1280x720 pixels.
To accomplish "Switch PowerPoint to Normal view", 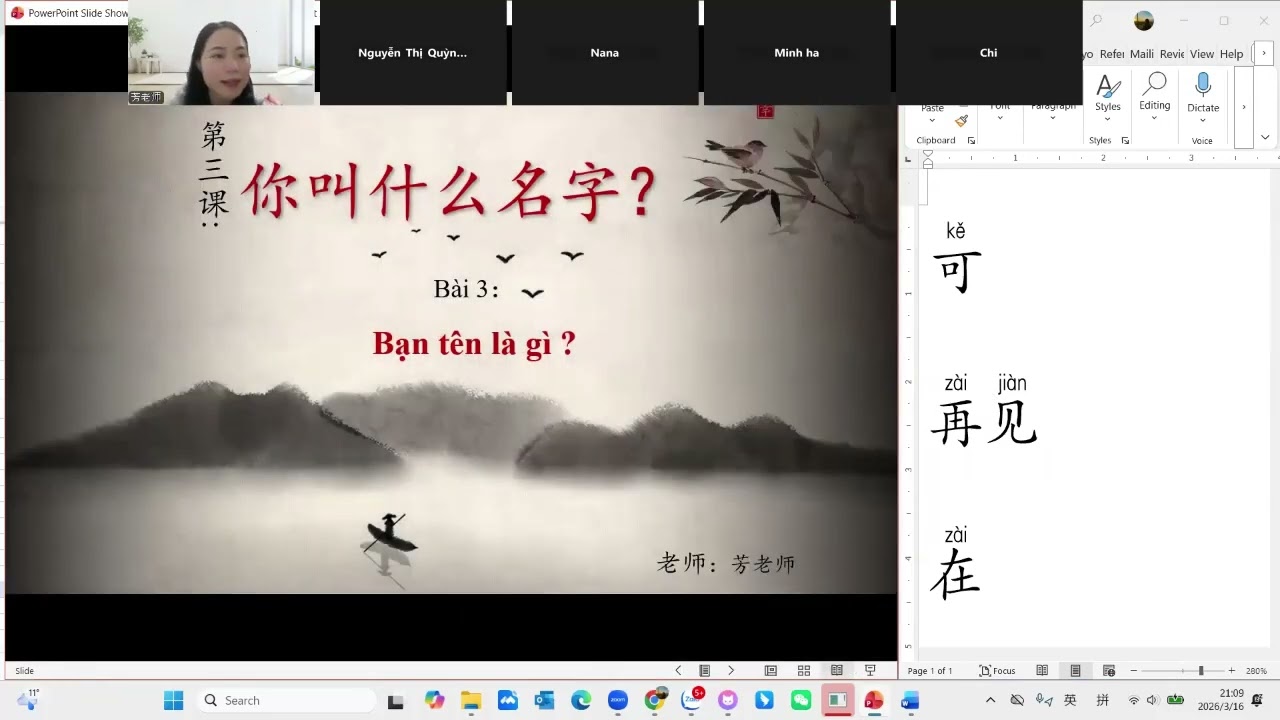I will [770, 670].
